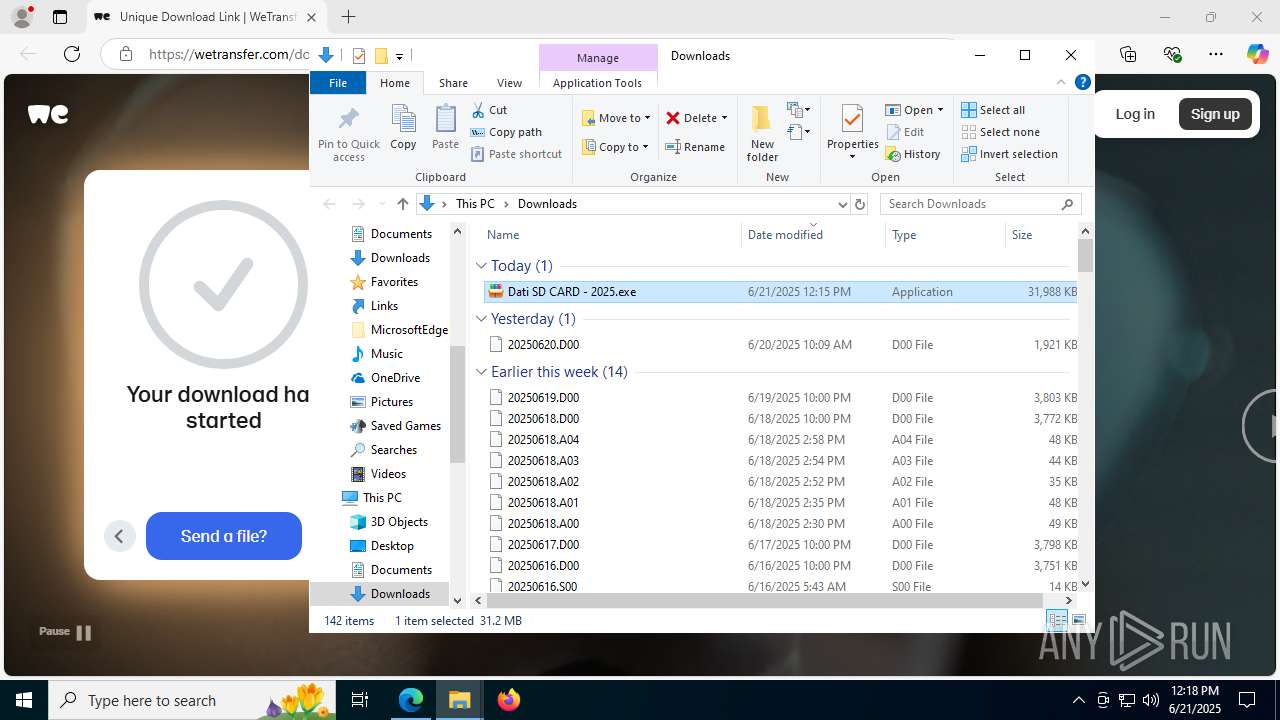Screen dimensions: 1280x720
Task: Open the Move to dropdown
Action: point(616,118)
